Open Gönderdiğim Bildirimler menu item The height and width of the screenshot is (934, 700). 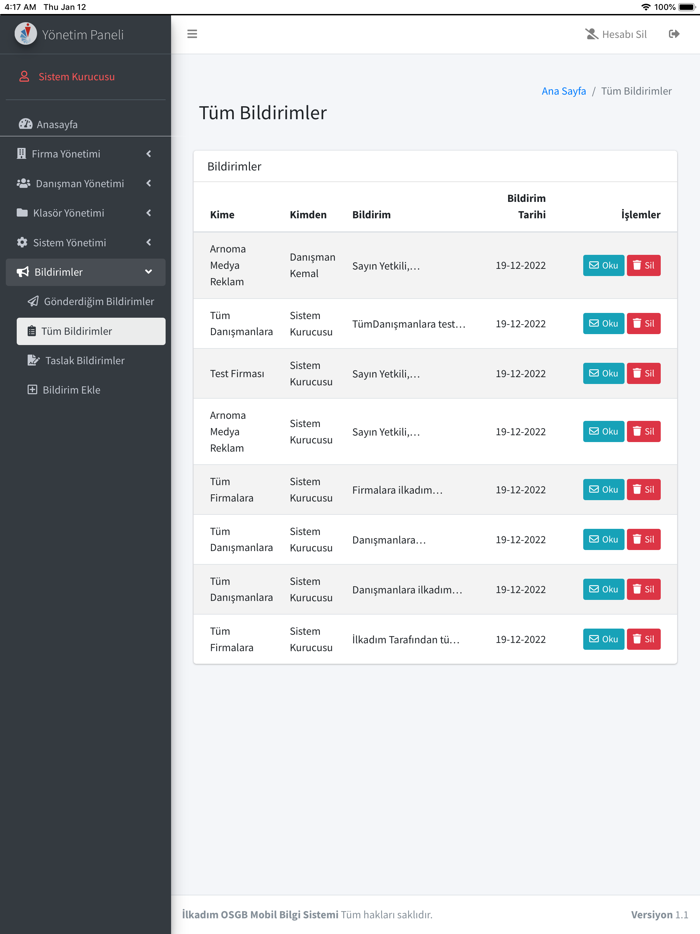point(91,301)
